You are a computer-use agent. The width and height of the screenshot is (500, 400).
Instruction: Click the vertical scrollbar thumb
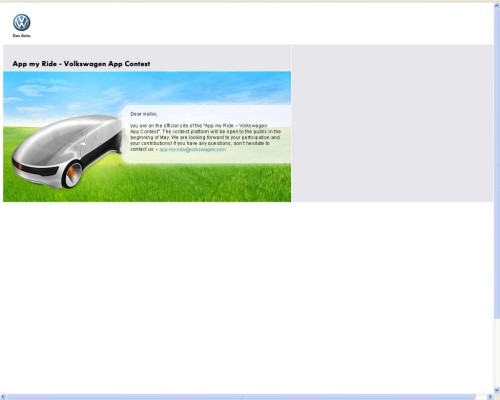497,163
